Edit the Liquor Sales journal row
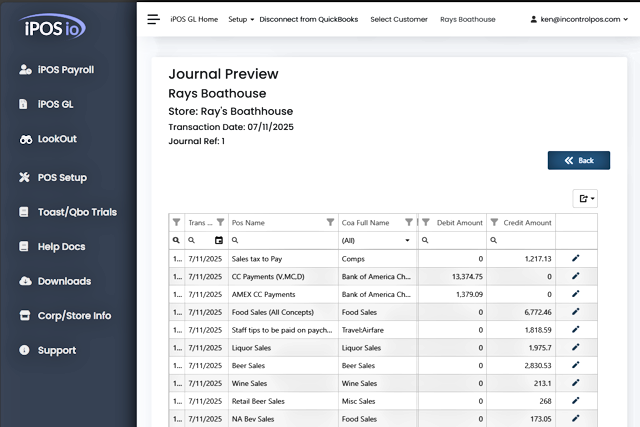The image size is (640, 427). coord(575,348)
